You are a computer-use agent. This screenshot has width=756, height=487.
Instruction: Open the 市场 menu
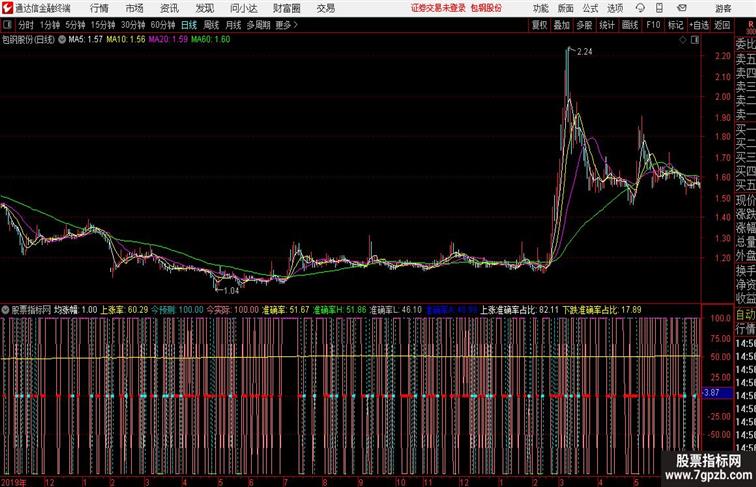[135, 8]
